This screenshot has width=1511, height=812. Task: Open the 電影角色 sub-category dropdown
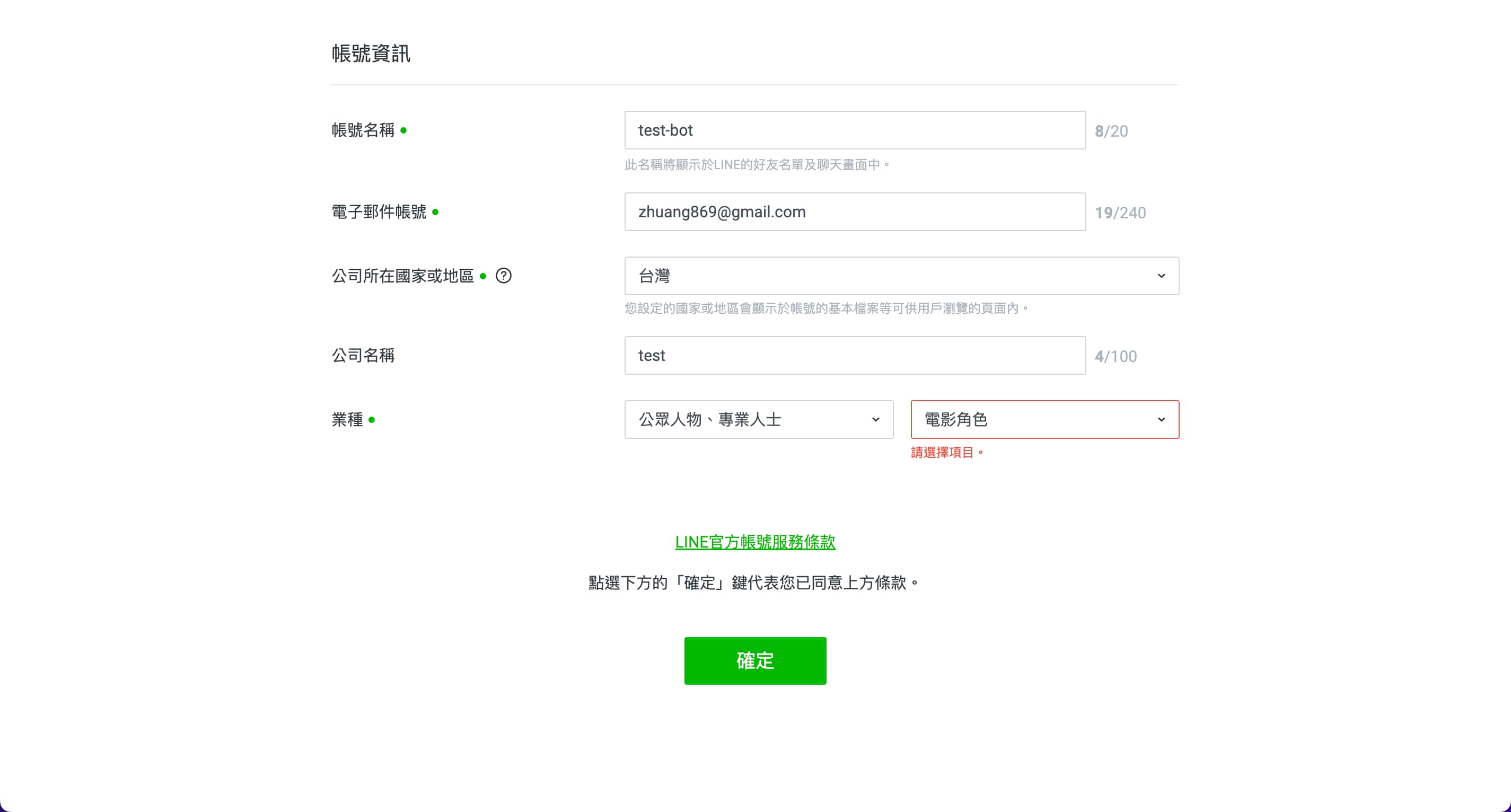point(1044,419)
